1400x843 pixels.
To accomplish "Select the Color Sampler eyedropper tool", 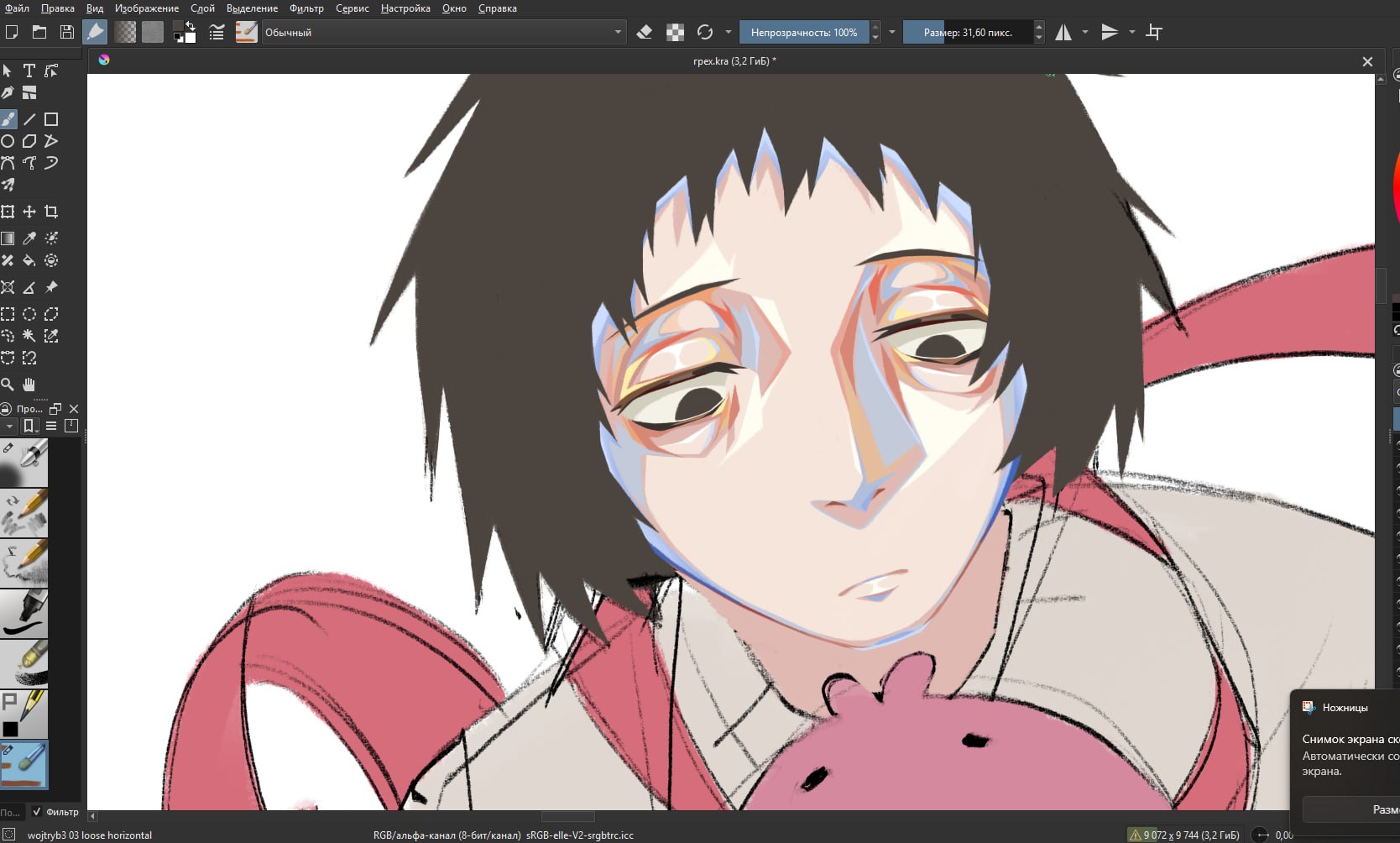I will pos(29,238).
